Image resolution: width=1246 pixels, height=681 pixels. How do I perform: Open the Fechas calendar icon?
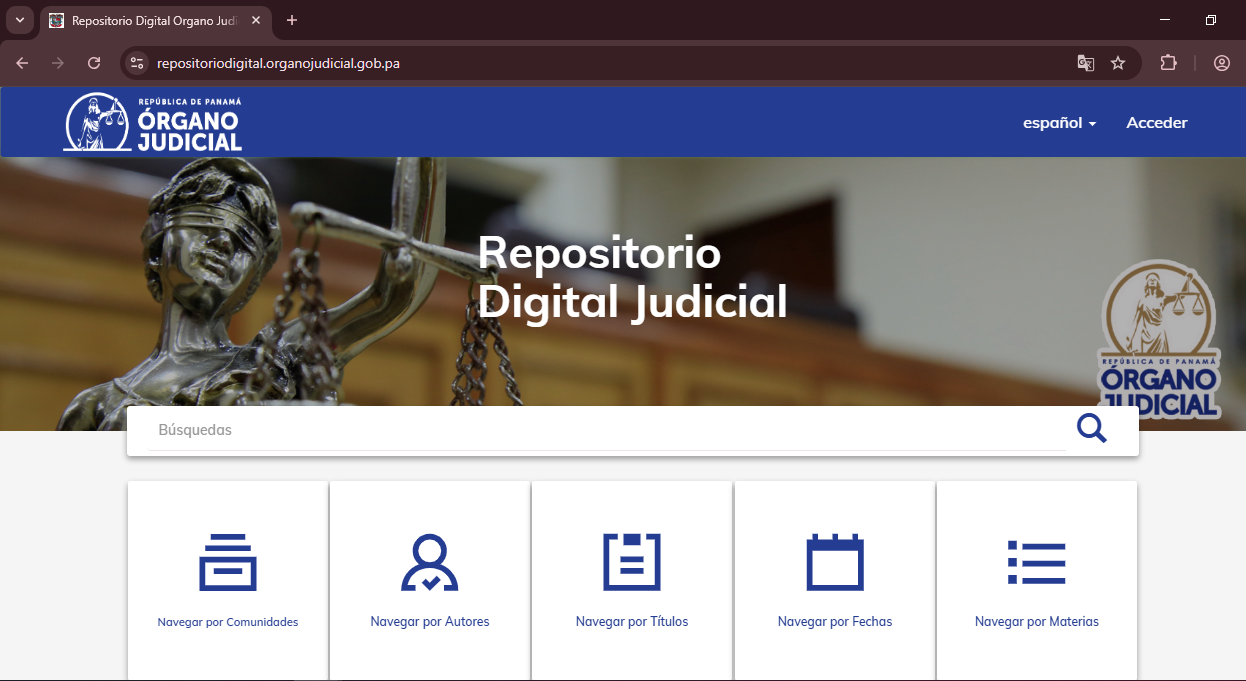tap(834, 562)
